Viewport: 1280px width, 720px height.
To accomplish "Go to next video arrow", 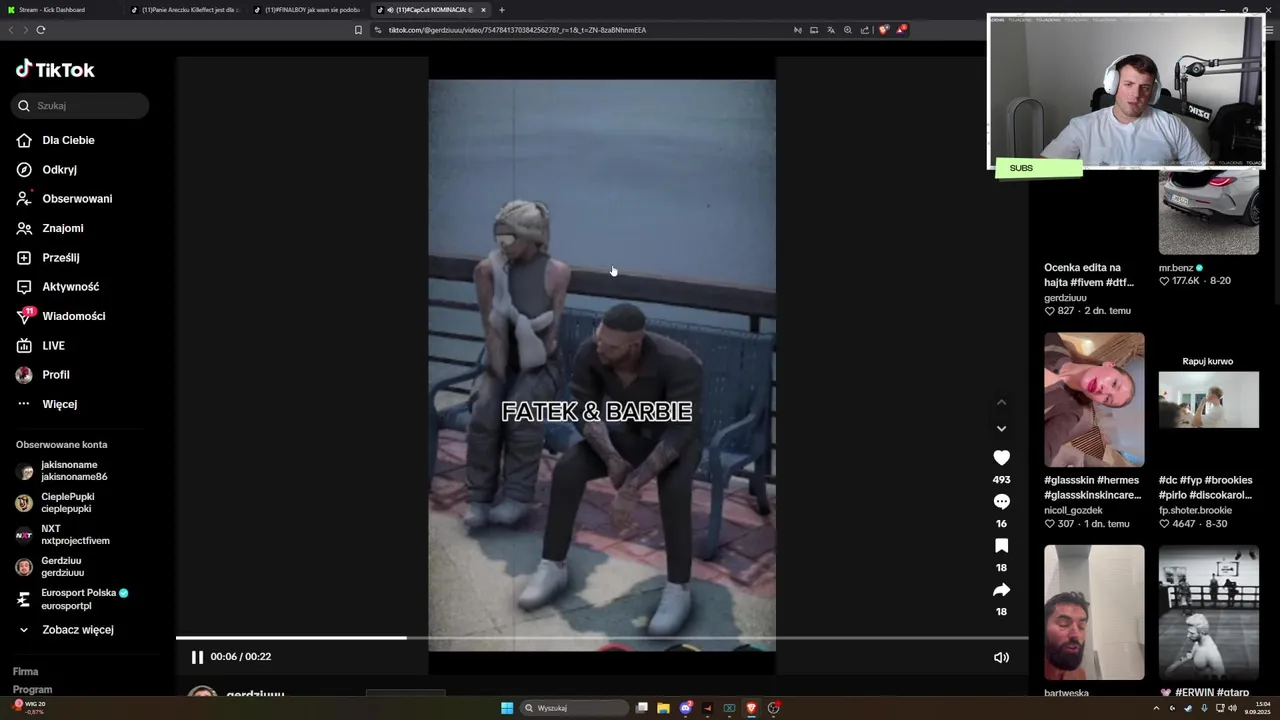I will (x=1001, y=428).
